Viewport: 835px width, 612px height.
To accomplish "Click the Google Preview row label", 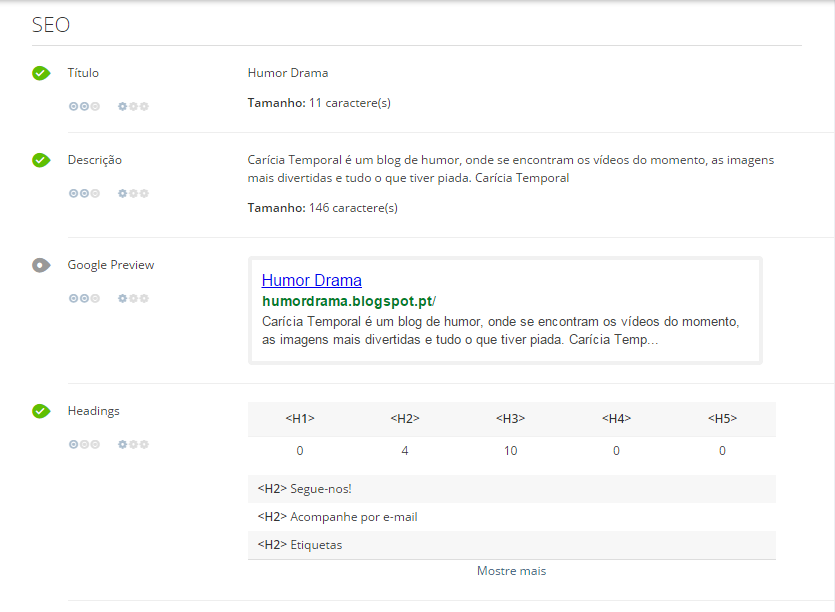I will click(x=111, y=265).
